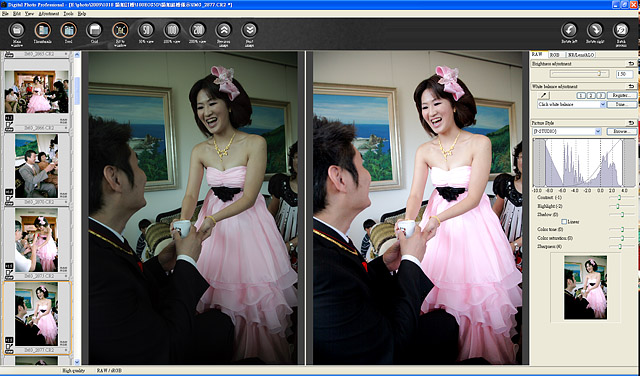Toggle the Tool palette icon

[69, 31]
